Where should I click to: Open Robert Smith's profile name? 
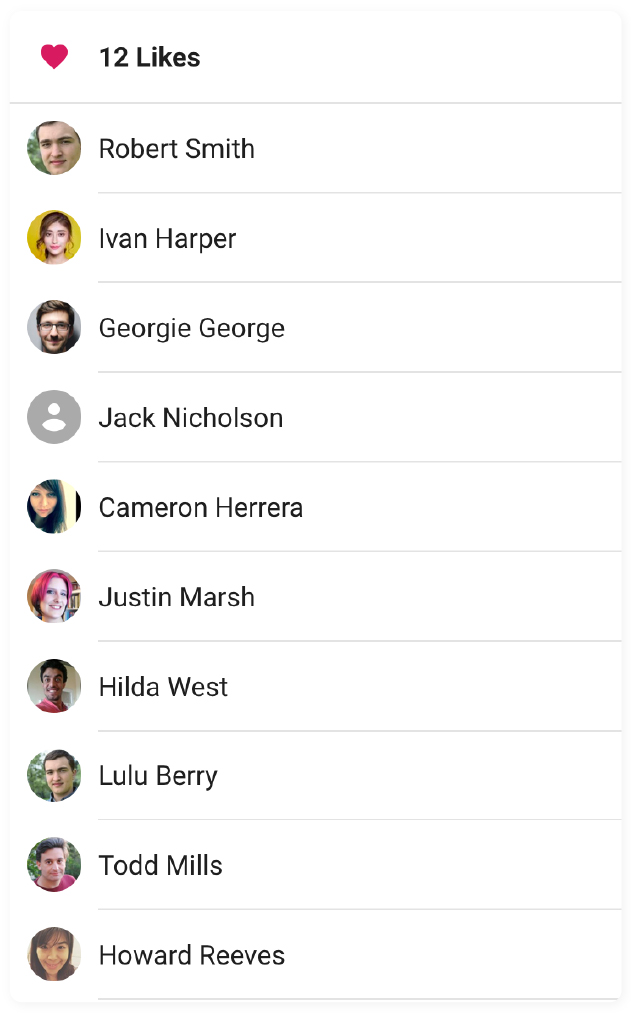(x=176, y=148)
